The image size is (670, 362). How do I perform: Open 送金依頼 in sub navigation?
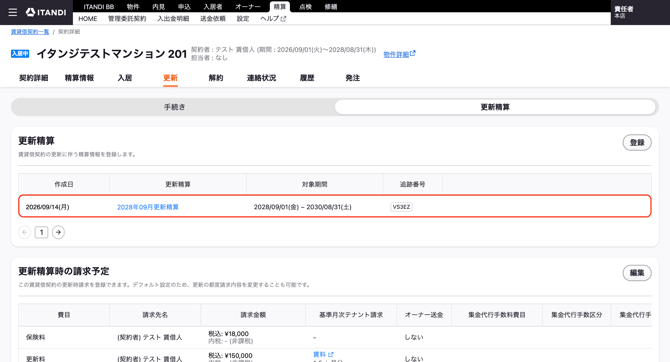pyautogui.click(x=213, y=19)
